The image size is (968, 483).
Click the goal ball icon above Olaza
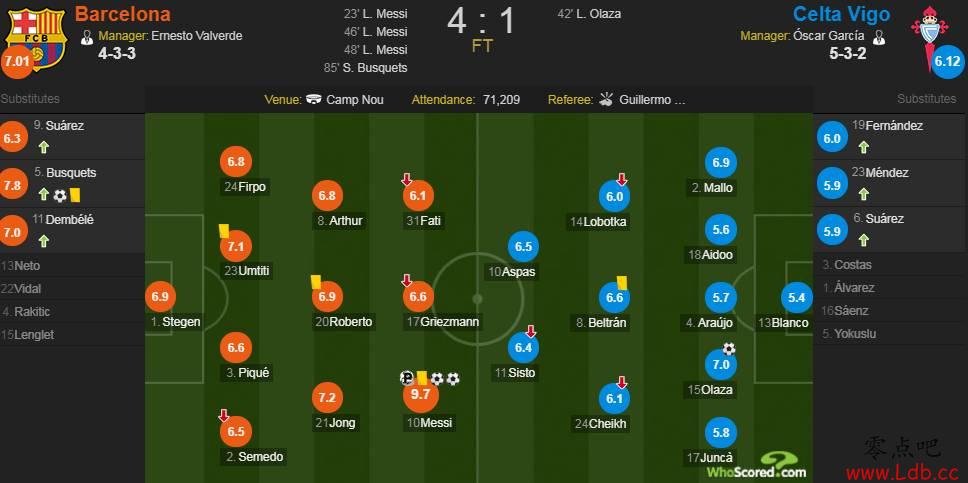(729, 349)
